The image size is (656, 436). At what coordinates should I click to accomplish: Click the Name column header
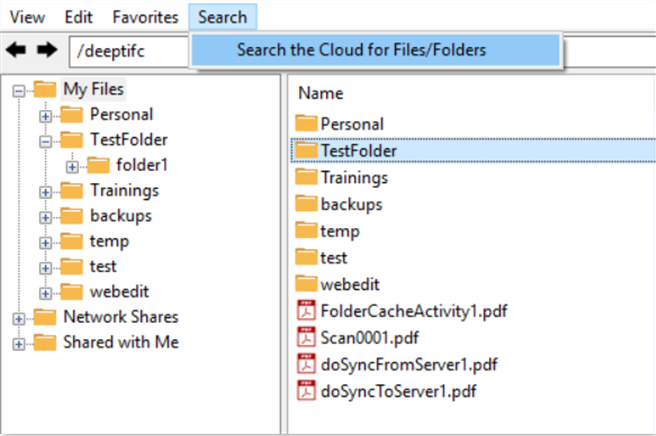pyautogui.click(x=321, y=93)
